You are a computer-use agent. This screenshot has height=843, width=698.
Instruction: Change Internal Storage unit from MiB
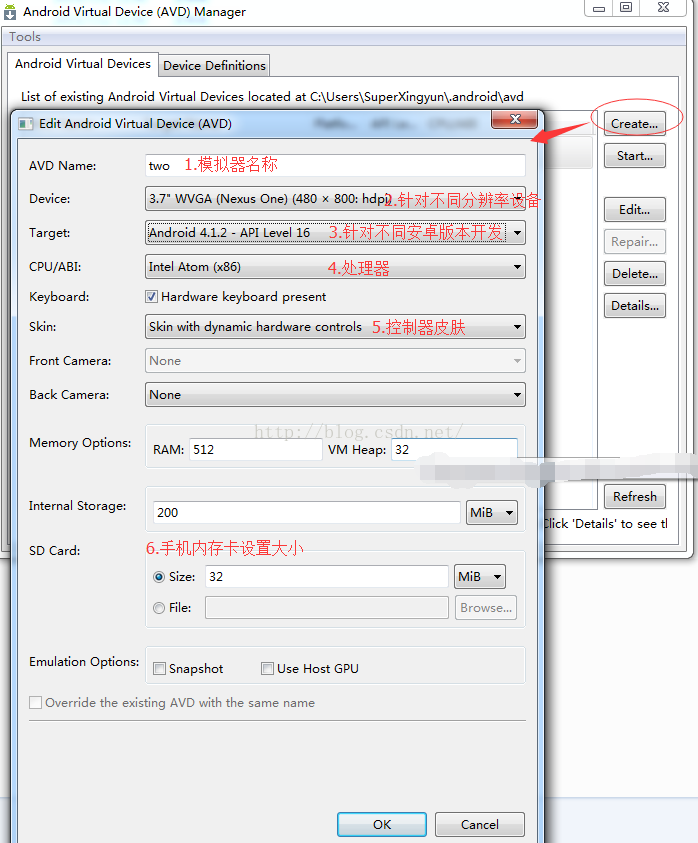tap(492, 513)
